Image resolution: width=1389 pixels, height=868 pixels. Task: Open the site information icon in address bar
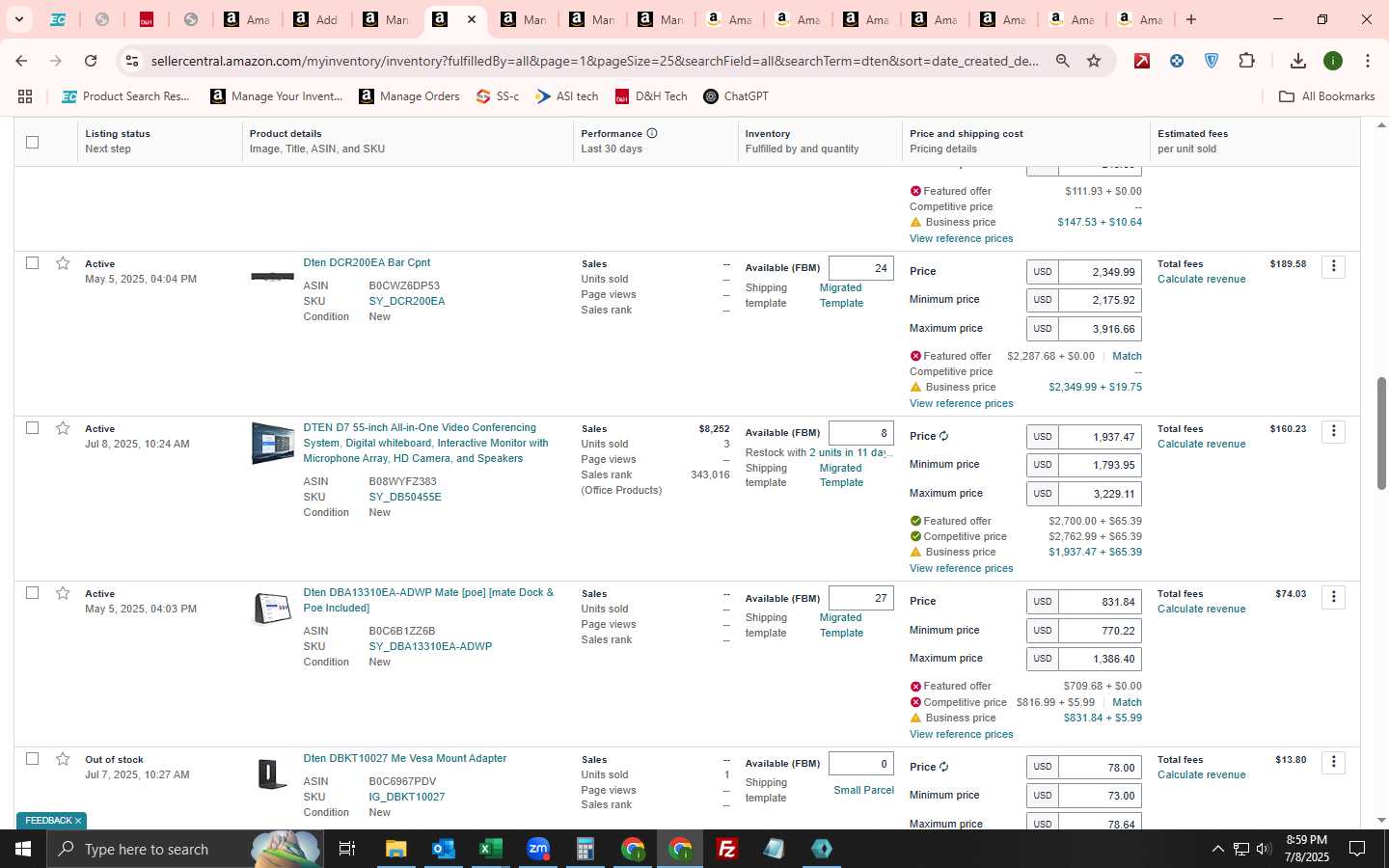[132, 61]
